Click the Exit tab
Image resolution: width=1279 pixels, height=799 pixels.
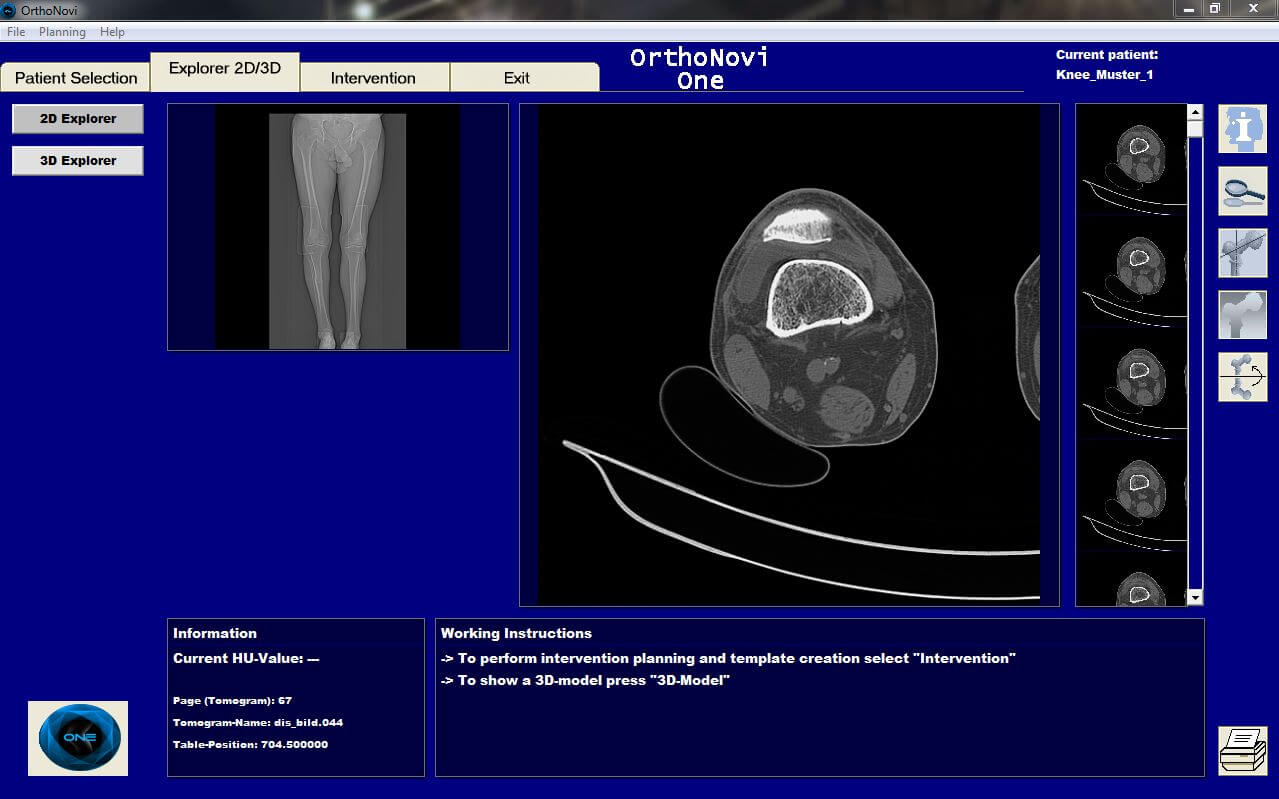[x=517, y=78]
